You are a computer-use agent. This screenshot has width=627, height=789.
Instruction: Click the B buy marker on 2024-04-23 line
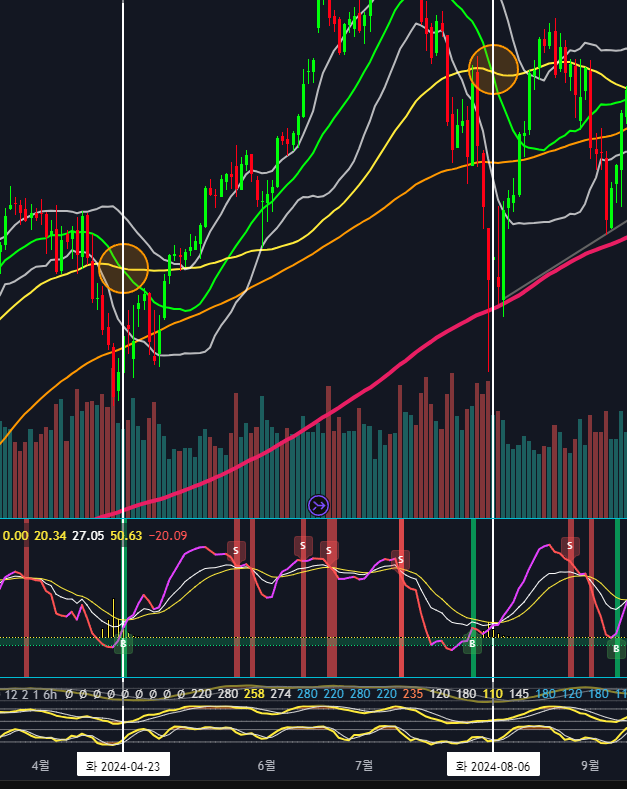(123, 644)
